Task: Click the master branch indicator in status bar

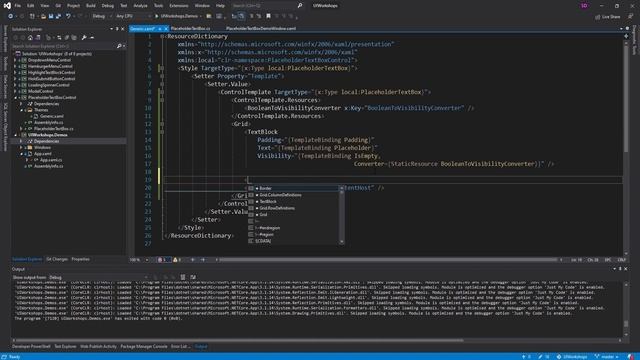Action: coord(607,357)
